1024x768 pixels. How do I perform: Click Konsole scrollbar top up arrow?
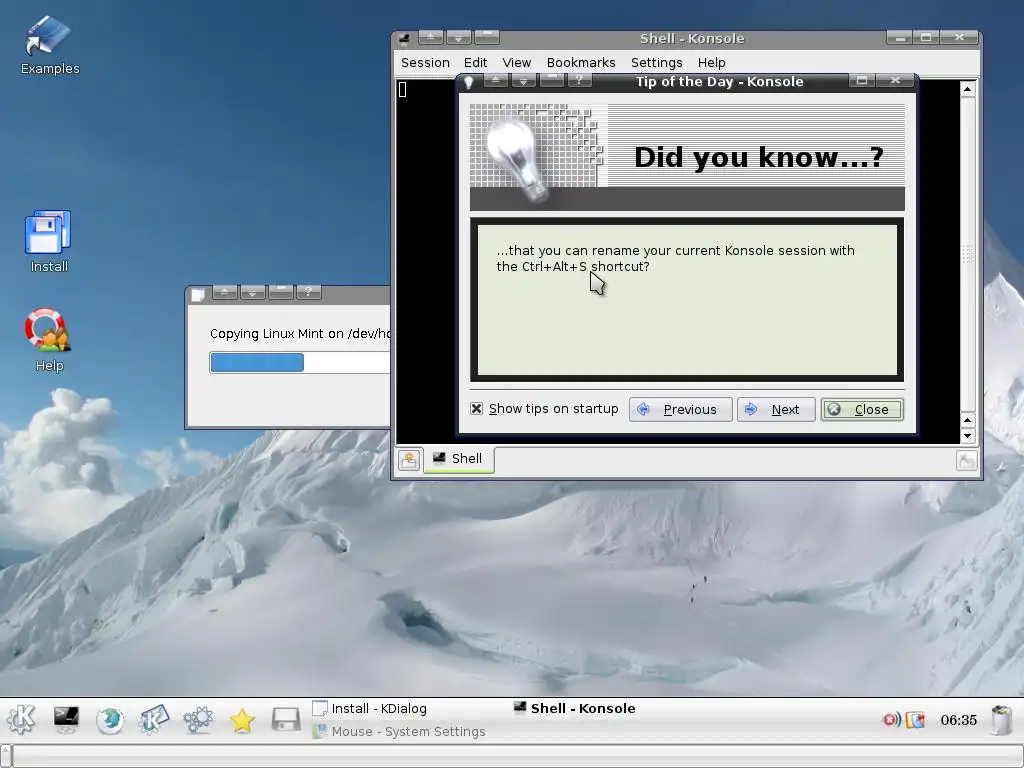click(x=968, y=89)
